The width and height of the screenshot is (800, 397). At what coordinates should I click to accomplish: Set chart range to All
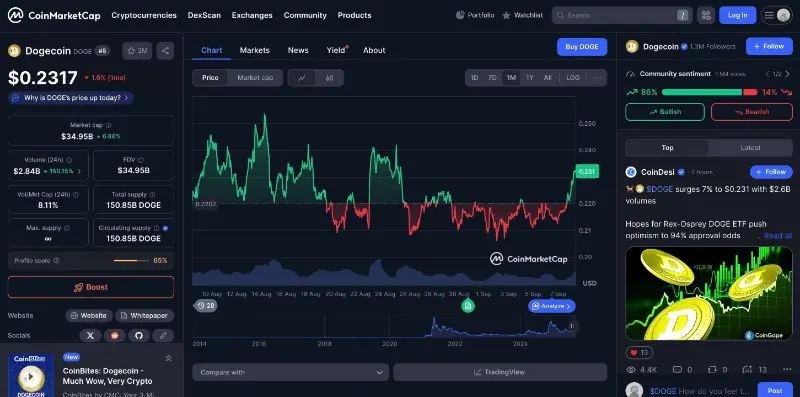coord(547,78)
